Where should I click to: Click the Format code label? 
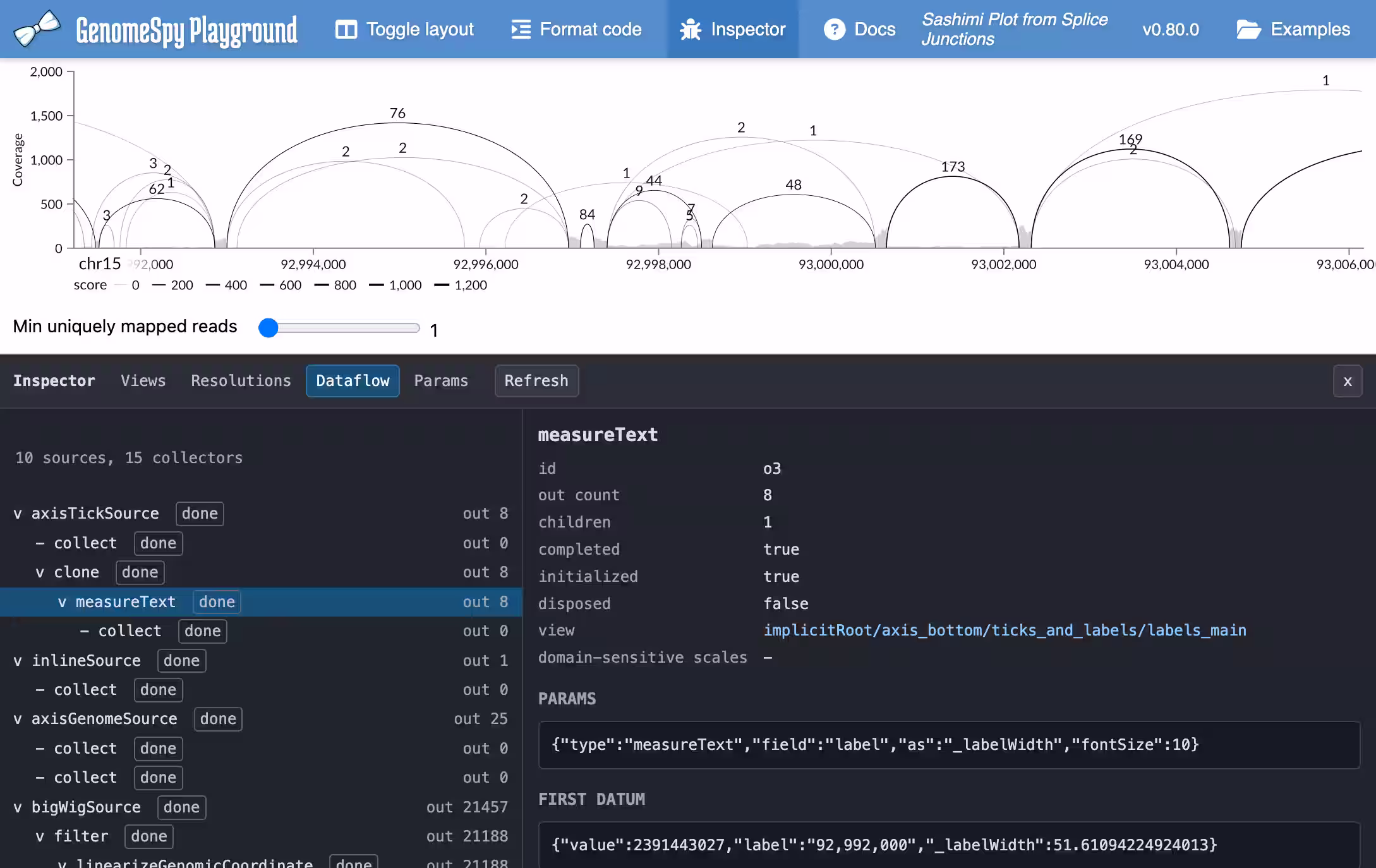[591, 30]
